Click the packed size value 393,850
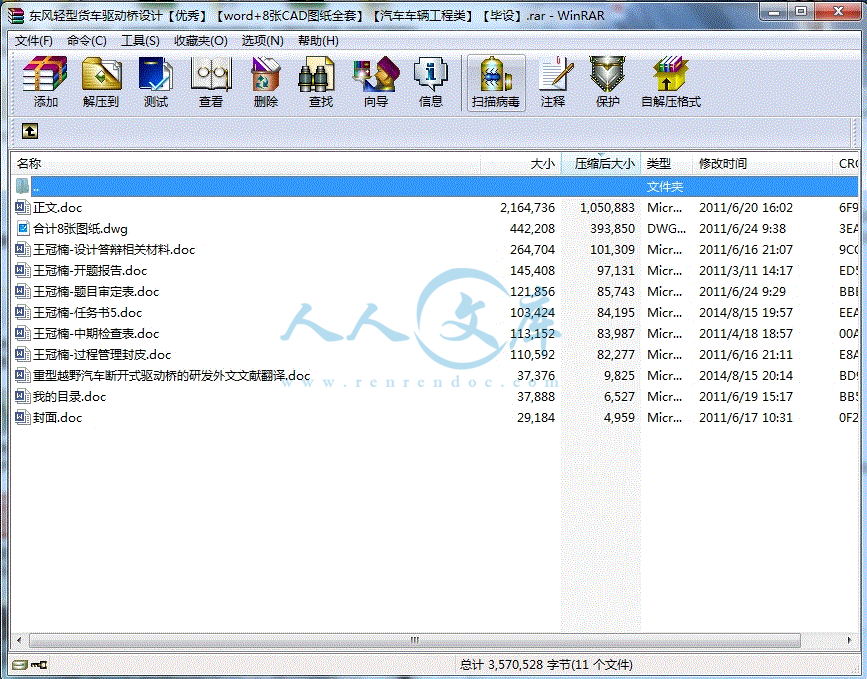 click(x=612, y=228)
